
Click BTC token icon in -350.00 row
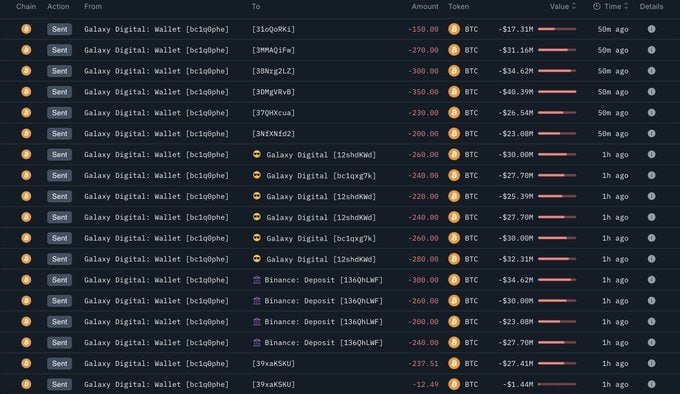(454, 91)
